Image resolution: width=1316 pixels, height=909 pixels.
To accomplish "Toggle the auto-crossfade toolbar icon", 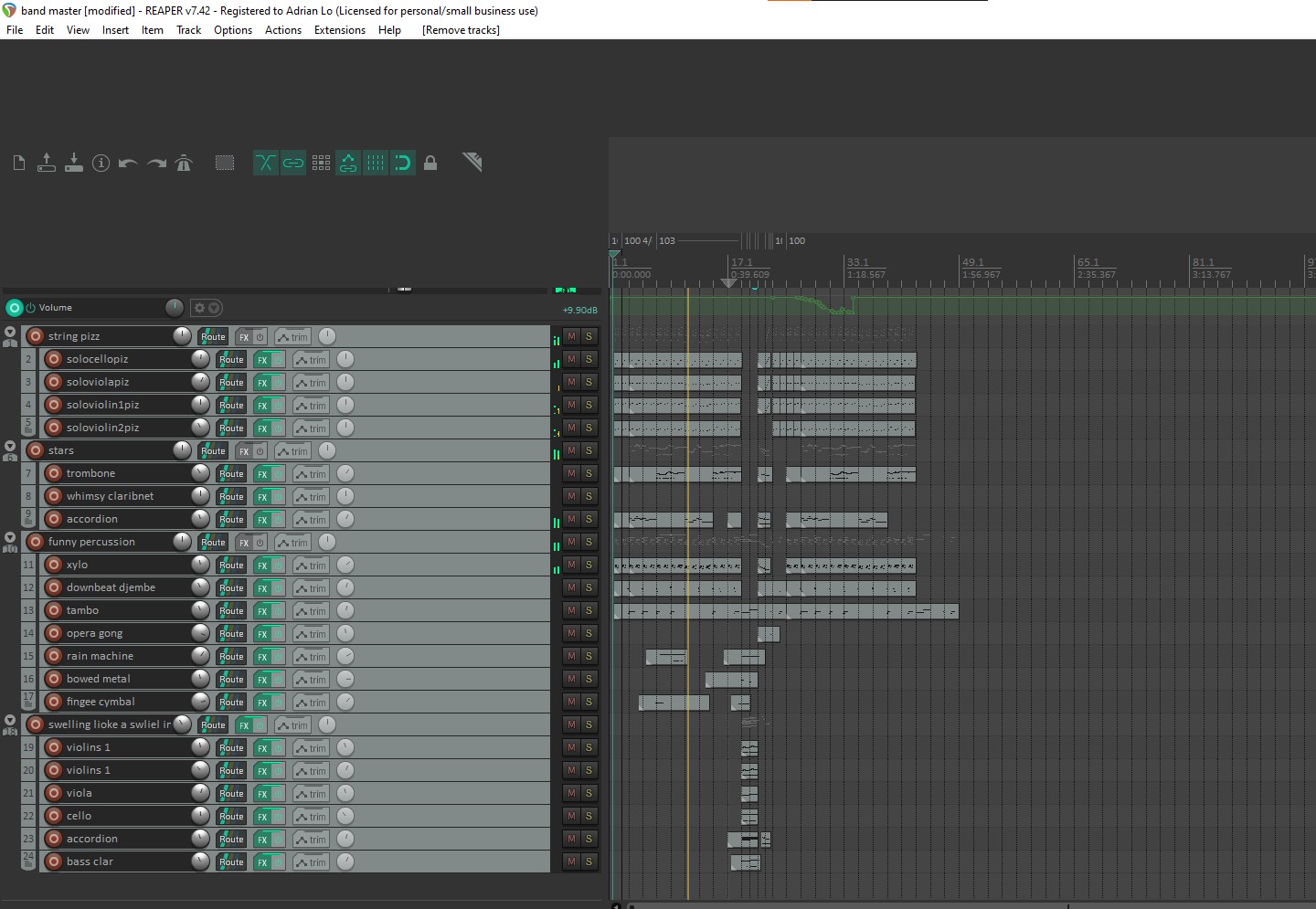I will point(265,164).
